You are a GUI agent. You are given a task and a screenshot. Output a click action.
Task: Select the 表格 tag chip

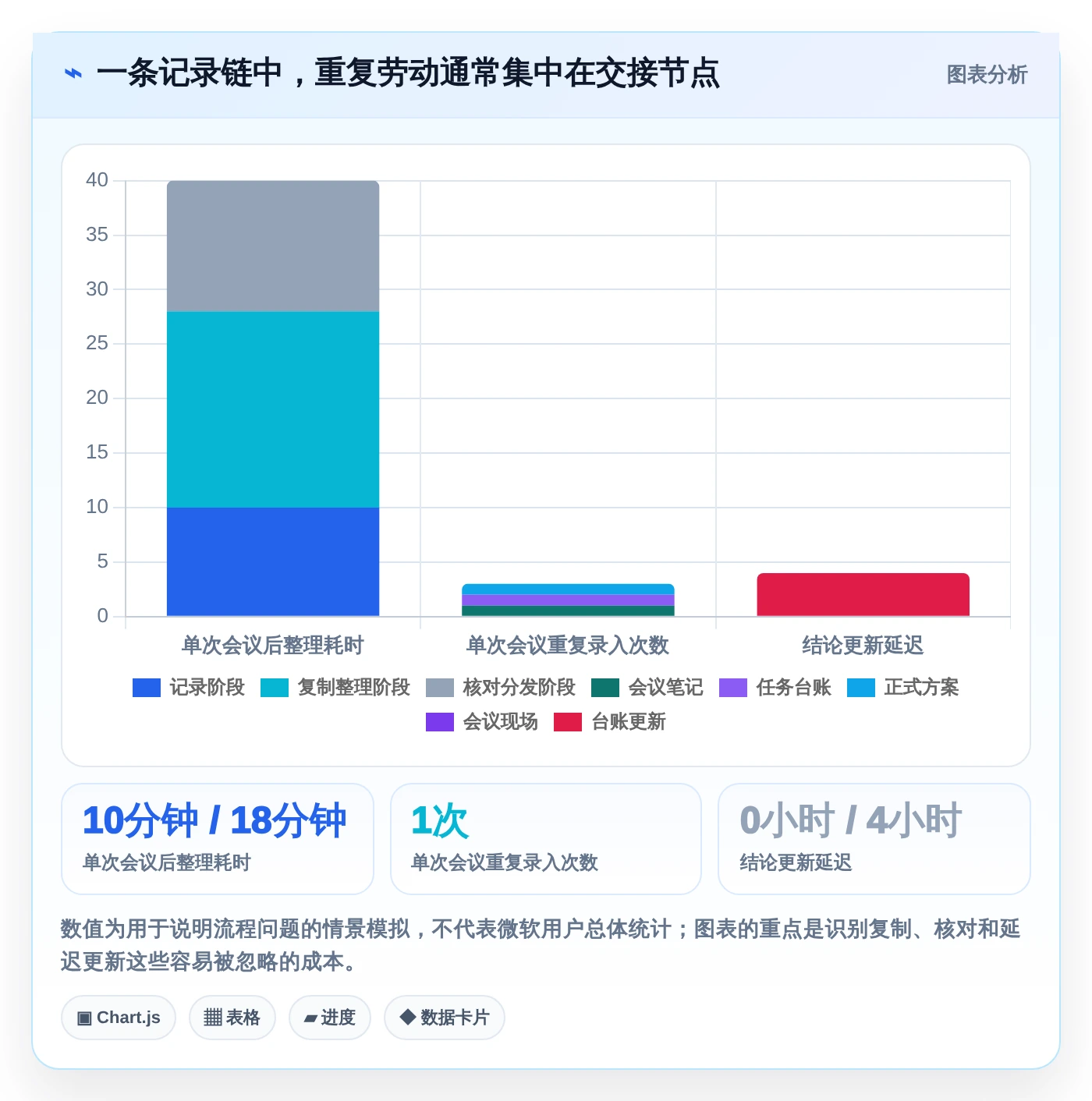tap(232, 1018)
